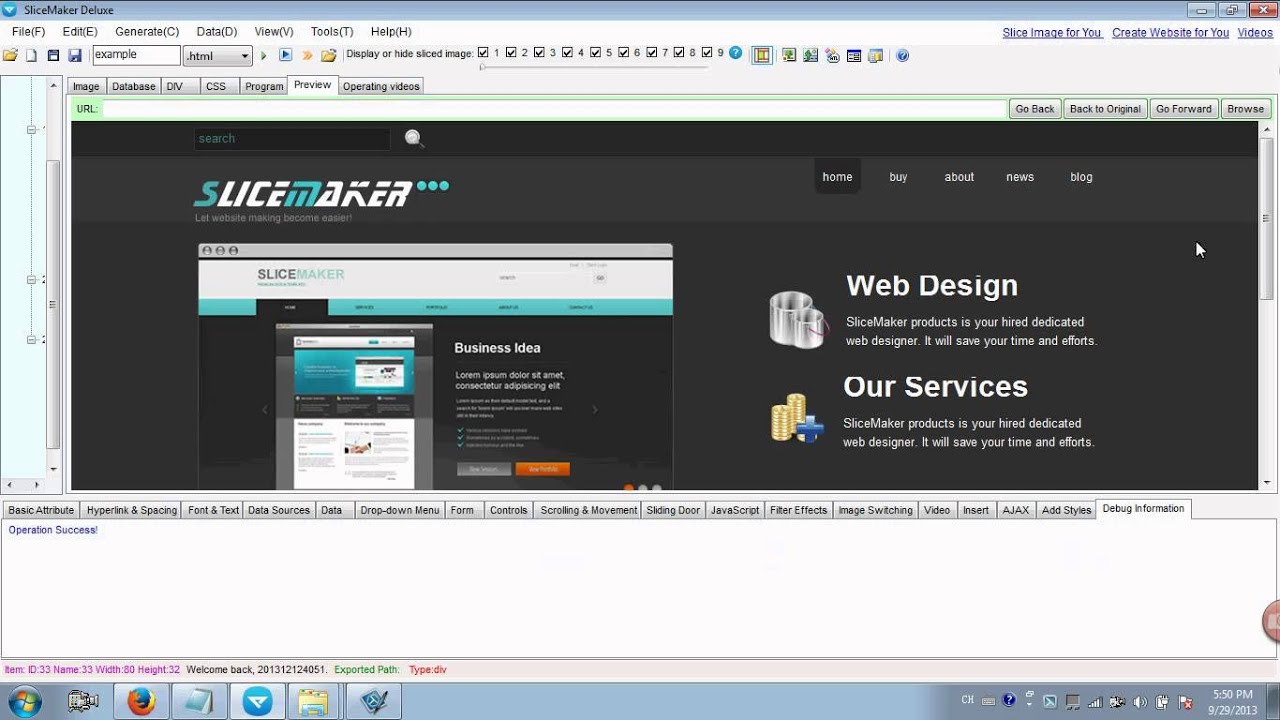Open the Create Website for You link
The height and width of the screenshot is (720, 1280).
coord(1170,33)
